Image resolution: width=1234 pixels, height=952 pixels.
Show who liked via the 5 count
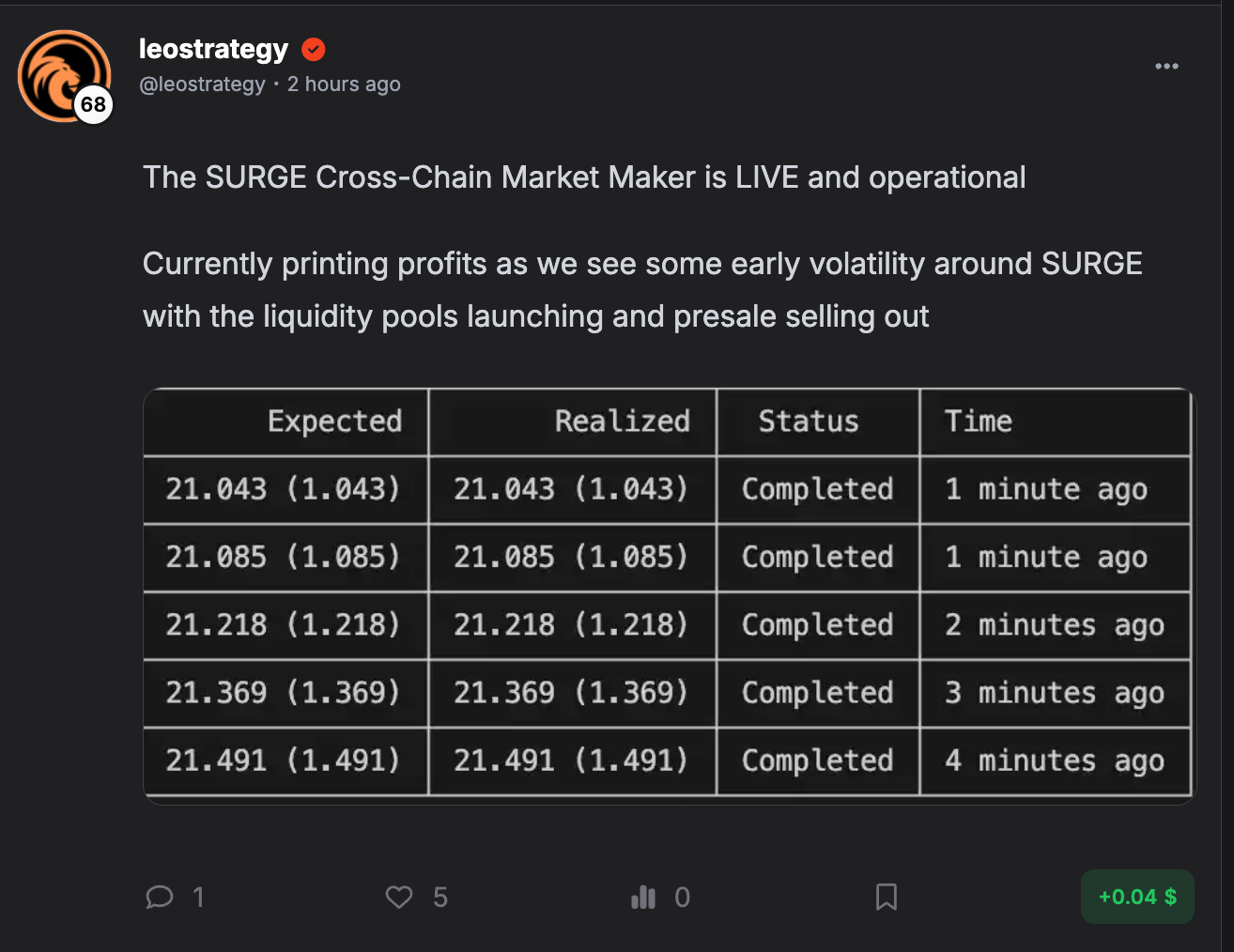point(440,898)
